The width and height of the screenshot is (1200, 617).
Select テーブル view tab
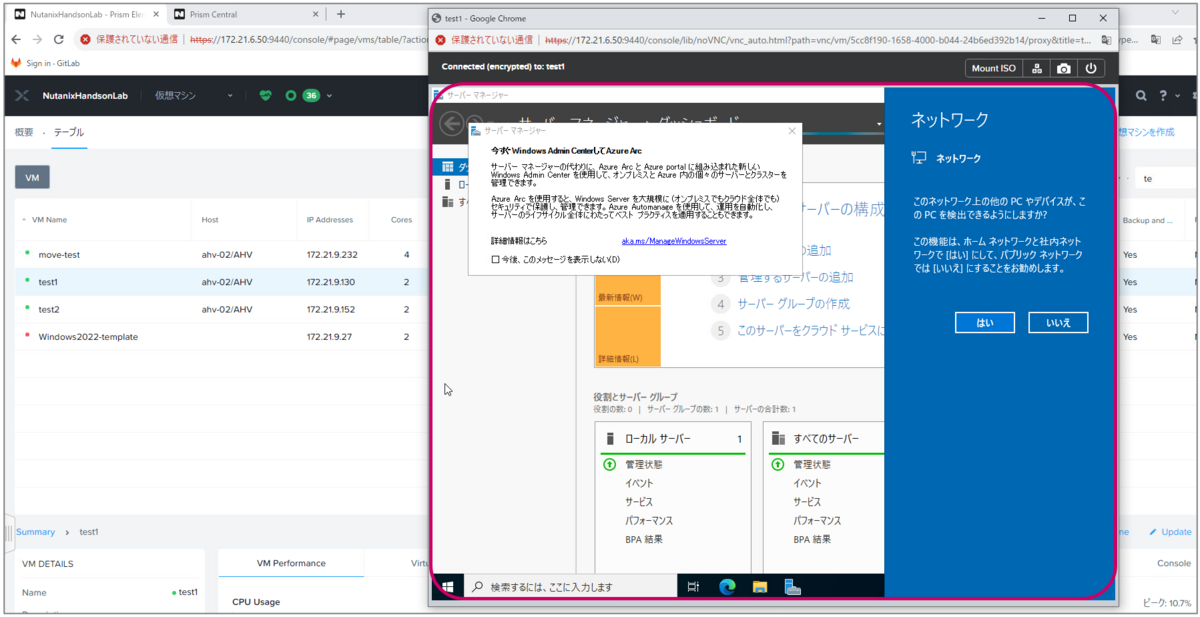click(x=69, y=132)
